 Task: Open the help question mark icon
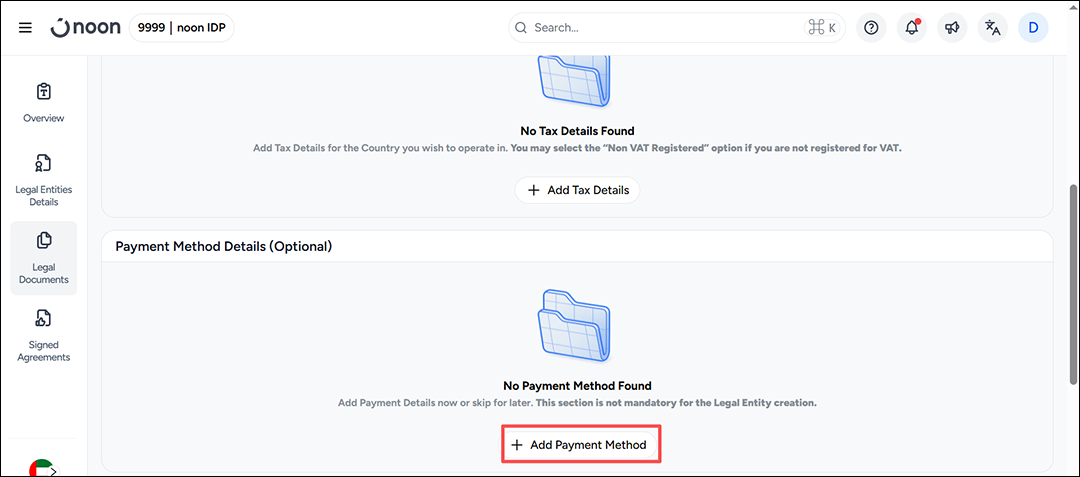coord(871,28)
